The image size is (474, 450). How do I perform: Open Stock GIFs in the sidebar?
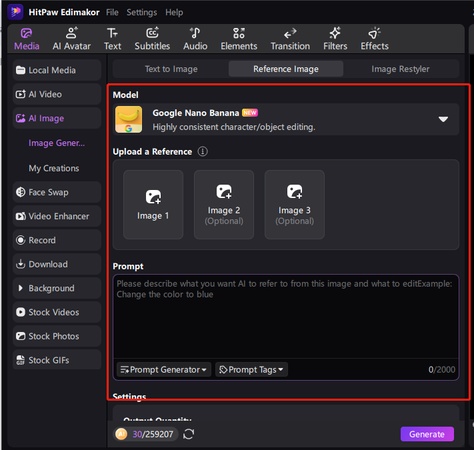pos(57,360)
